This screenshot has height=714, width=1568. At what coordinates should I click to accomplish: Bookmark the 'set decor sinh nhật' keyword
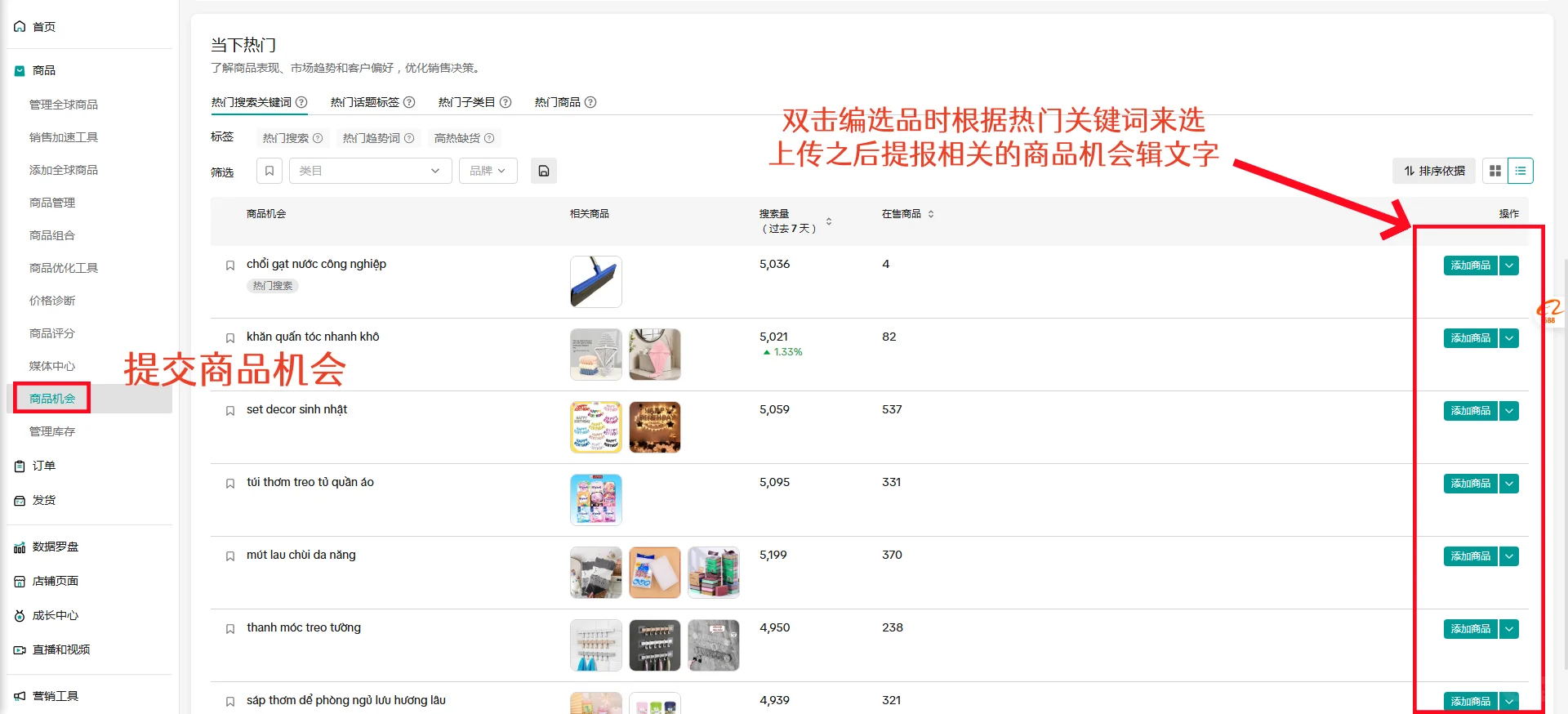(x=230, y=411)
